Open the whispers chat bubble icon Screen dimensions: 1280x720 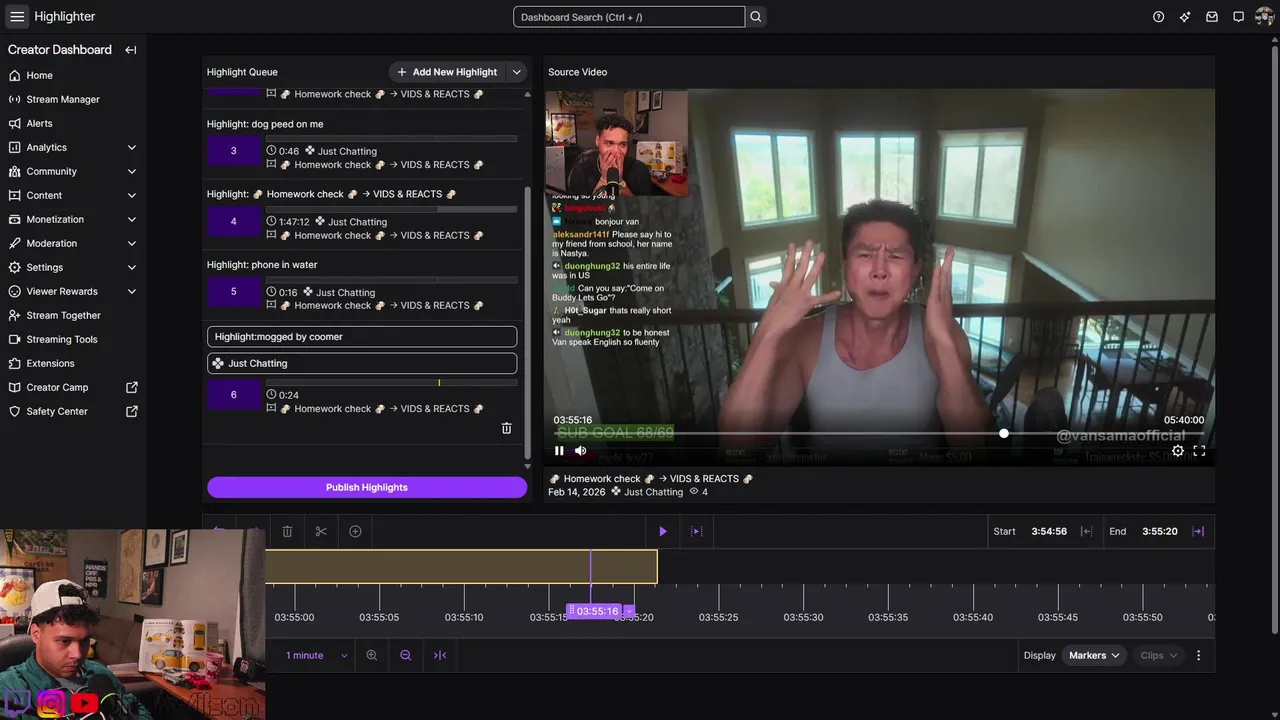point(1238,17)
